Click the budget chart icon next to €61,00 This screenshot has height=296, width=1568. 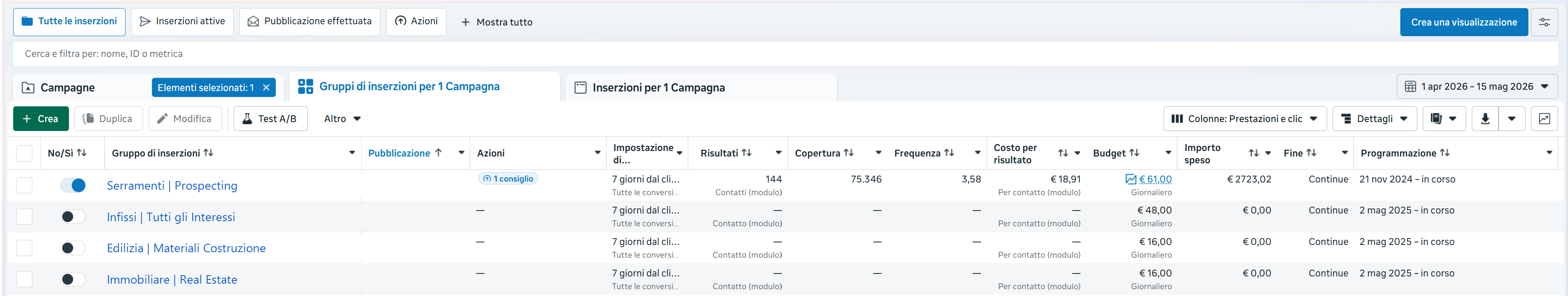pyautogui.click(x=1131, y=179)
